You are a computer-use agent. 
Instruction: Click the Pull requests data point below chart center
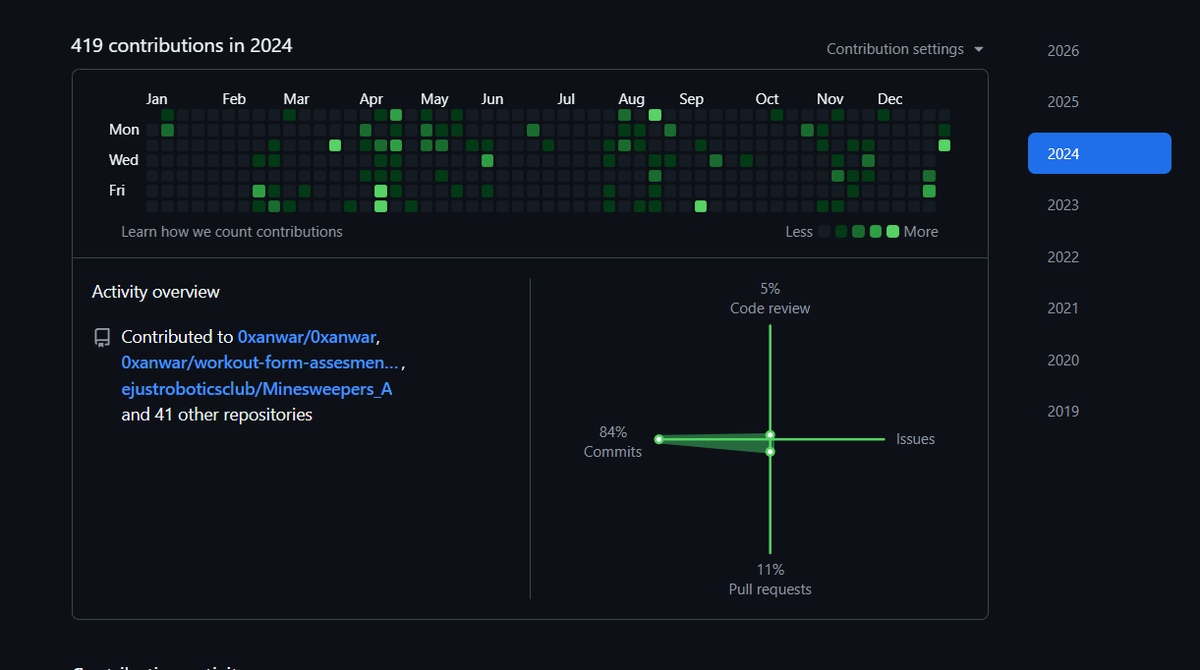[770, 452]
